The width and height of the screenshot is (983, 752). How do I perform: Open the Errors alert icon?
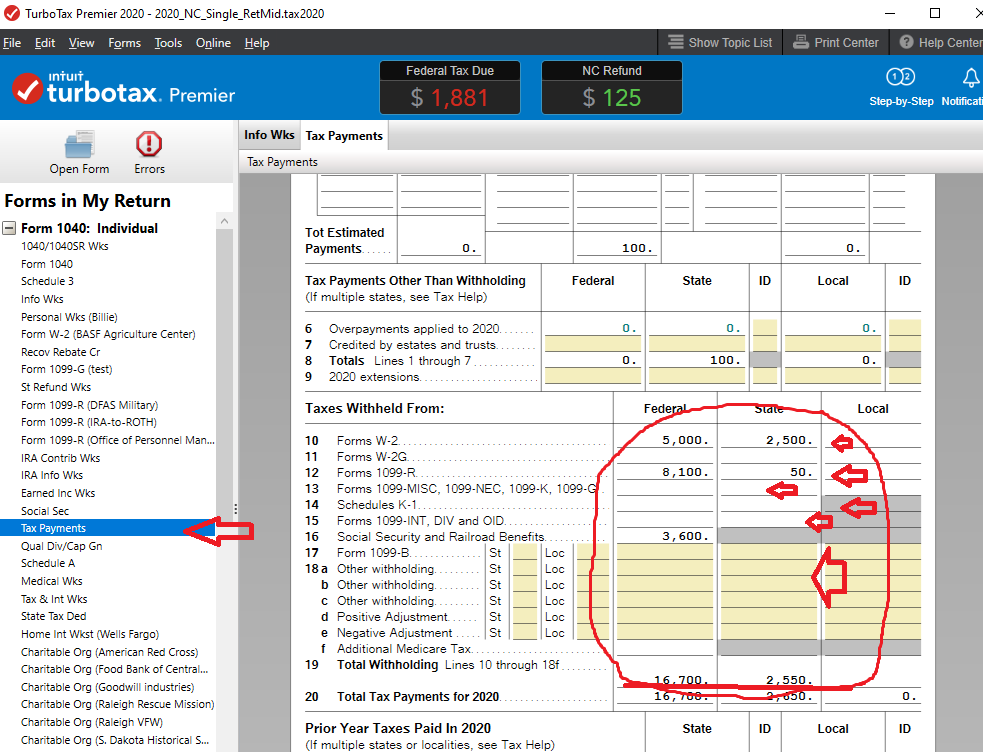coord(149,144)
